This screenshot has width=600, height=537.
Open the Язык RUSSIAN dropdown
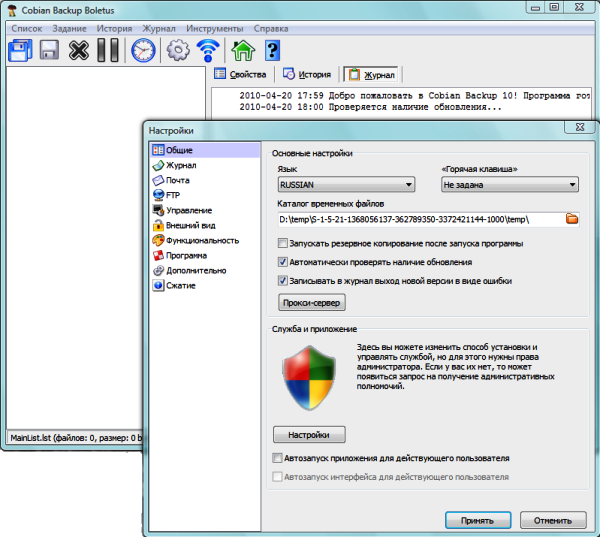346,185
